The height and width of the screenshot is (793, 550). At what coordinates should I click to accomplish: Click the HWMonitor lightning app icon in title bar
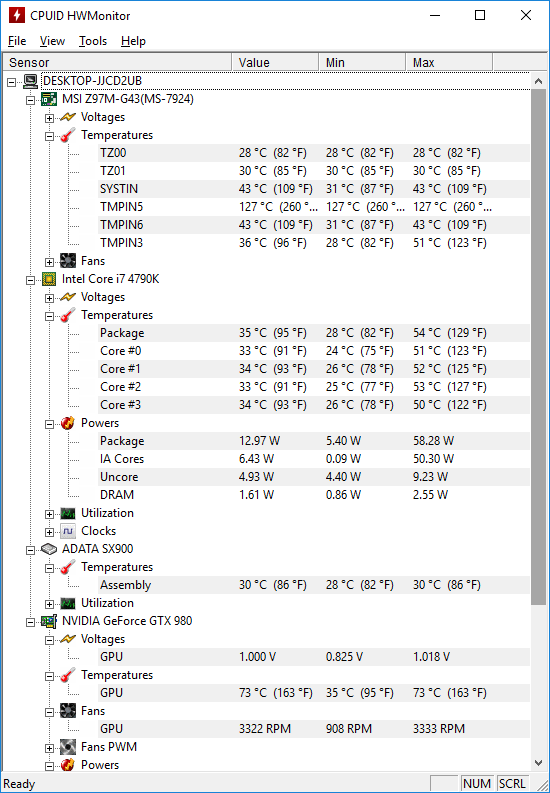coord(17,15)
